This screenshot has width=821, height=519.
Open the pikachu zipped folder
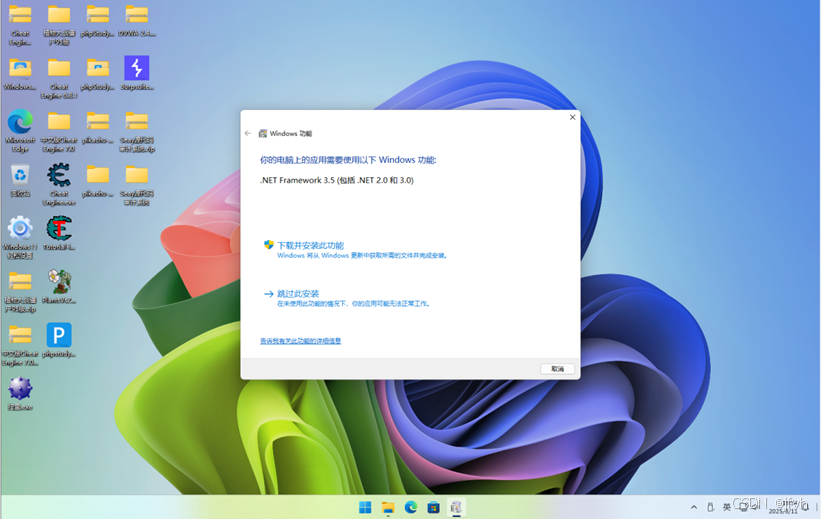(x=97, y=128)
